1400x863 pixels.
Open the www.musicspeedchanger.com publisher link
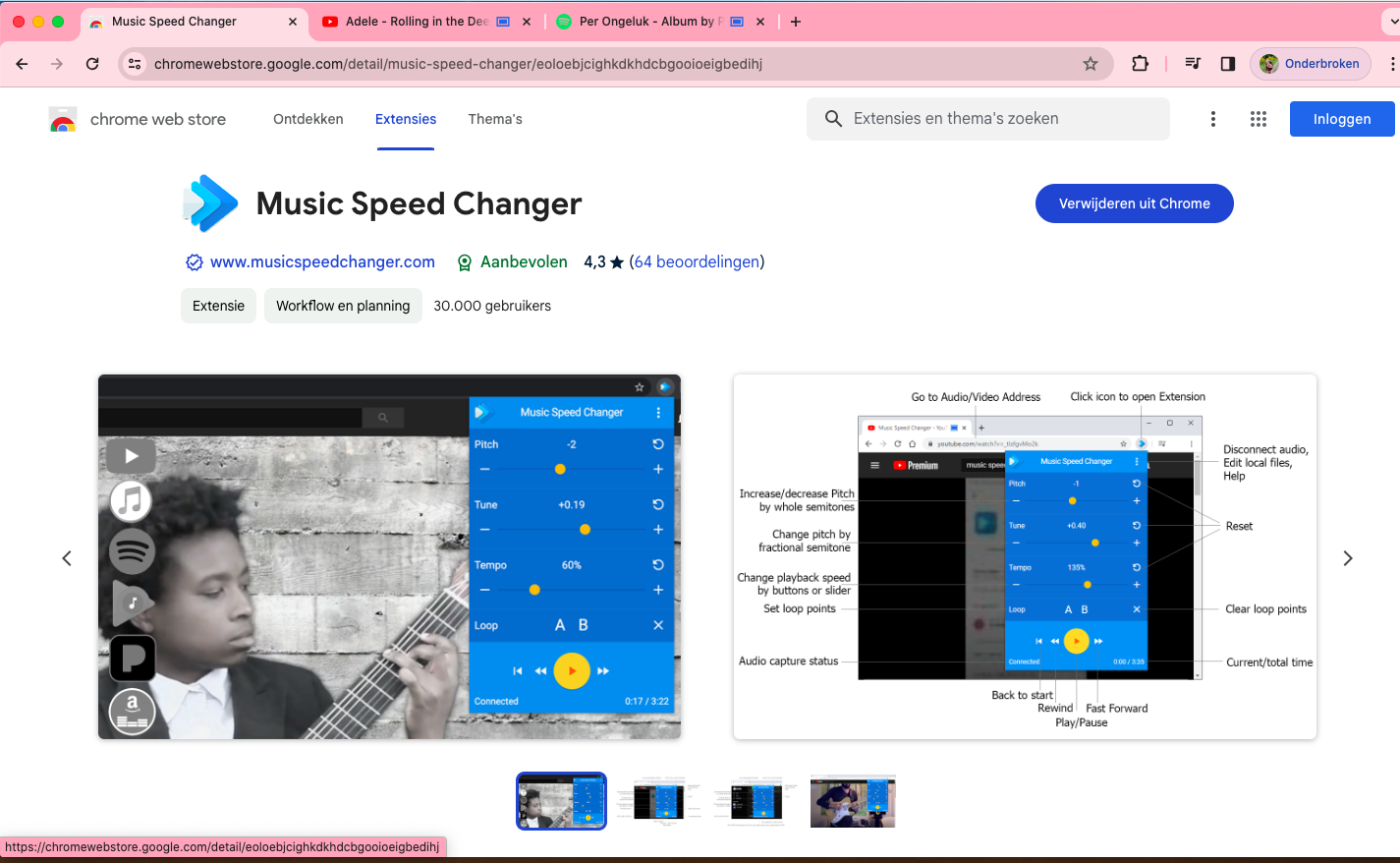click(x=322, y=261)
